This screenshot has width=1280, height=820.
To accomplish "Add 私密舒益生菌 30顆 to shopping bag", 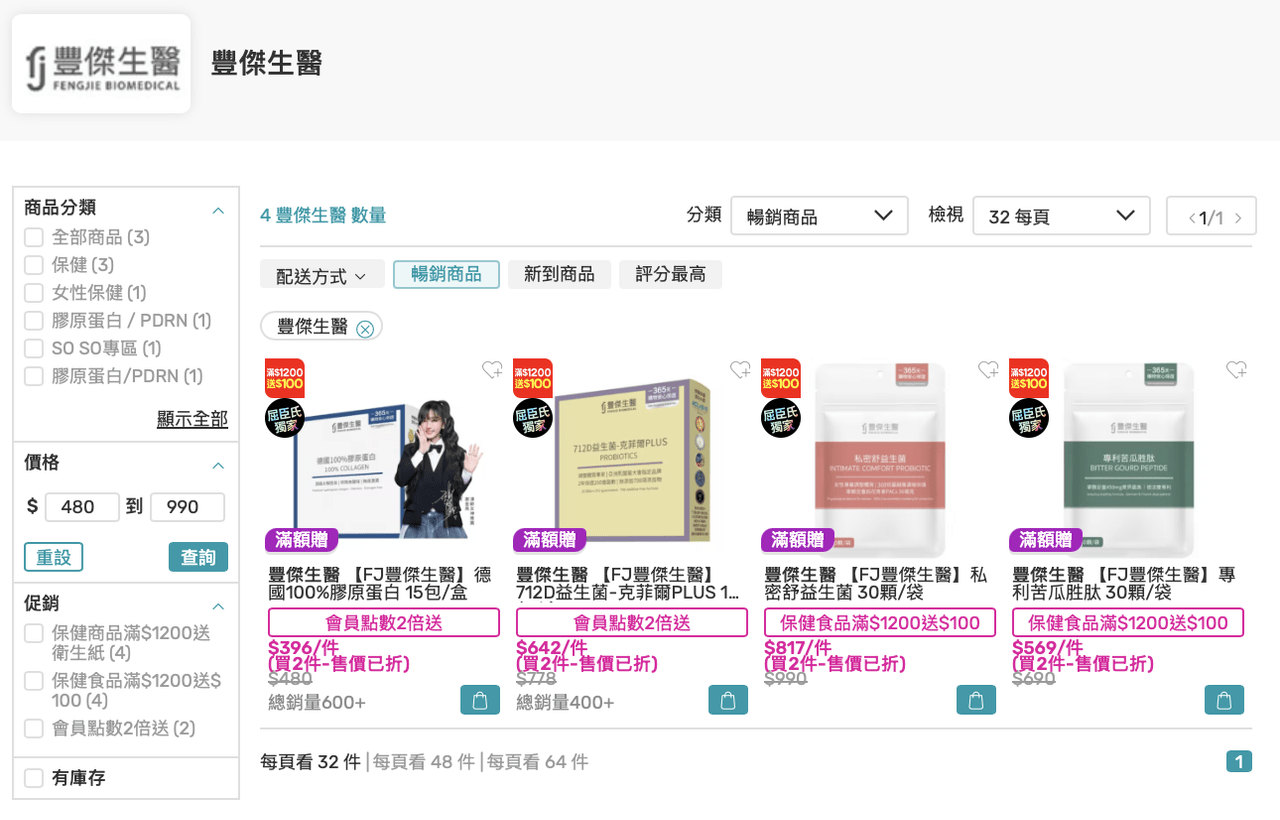I will pos(976,700).
